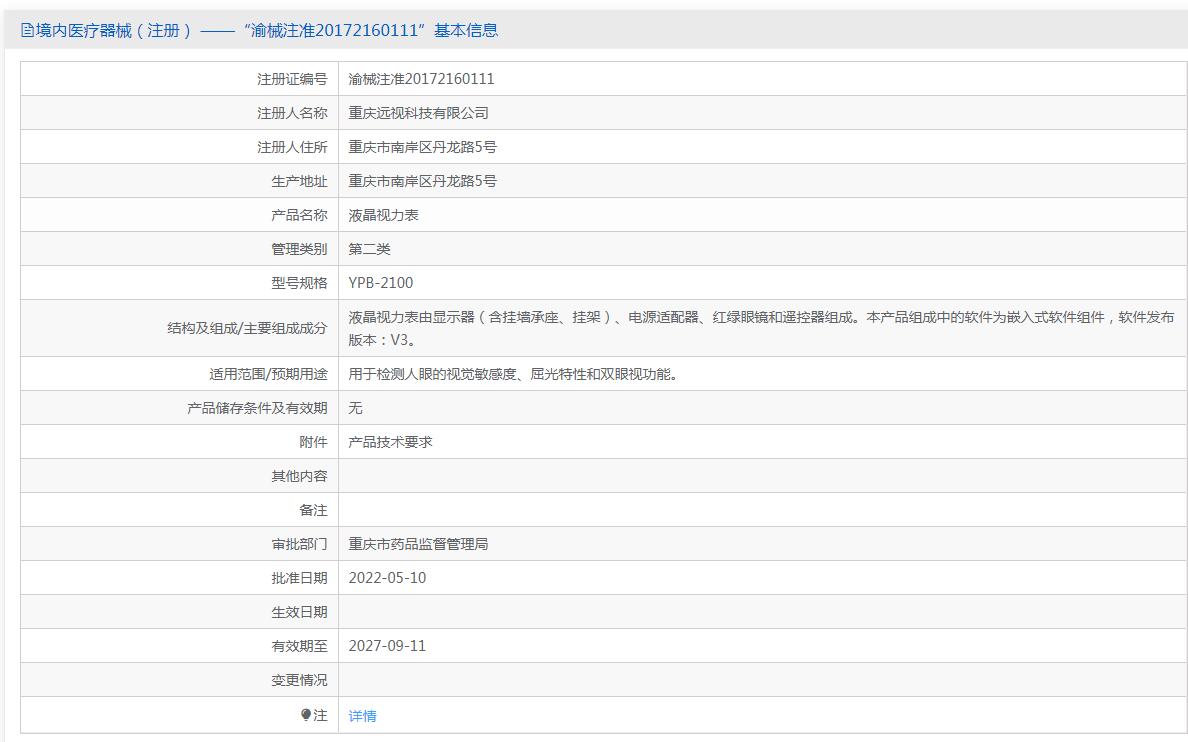Viewport: 1188px width, 742px height.
Task: Click the page title 境内医疗器械（注册）基本信息
Action: pyautogui.click(x=267, y=30)
